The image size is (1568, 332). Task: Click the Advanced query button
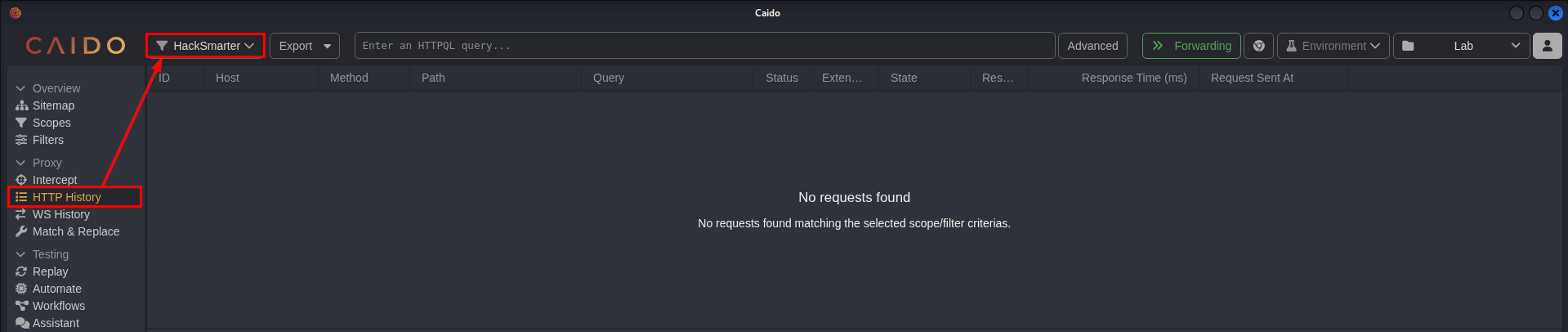(1092, 46)
